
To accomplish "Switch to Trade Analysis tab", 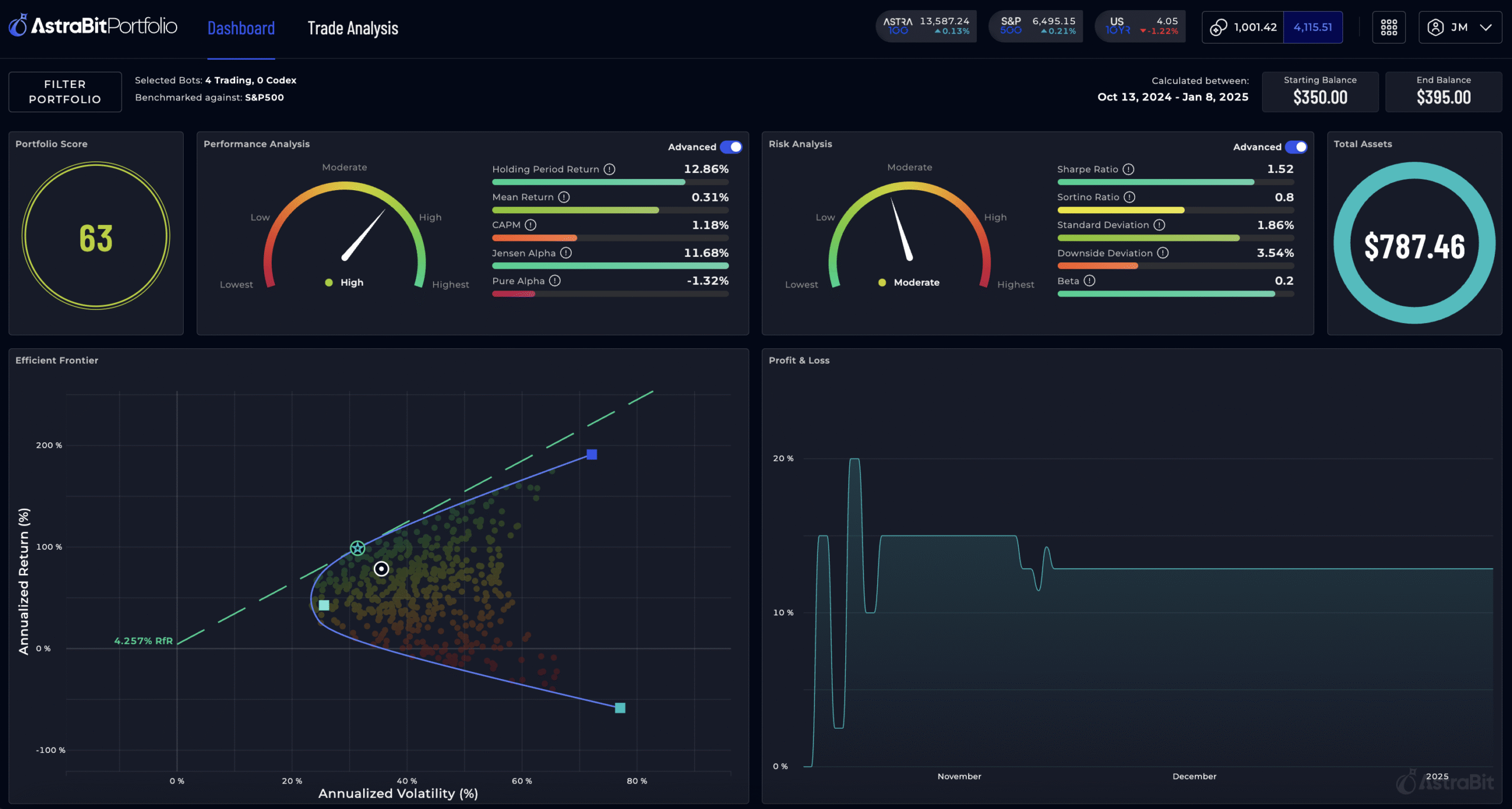I will tap(353, 28).
